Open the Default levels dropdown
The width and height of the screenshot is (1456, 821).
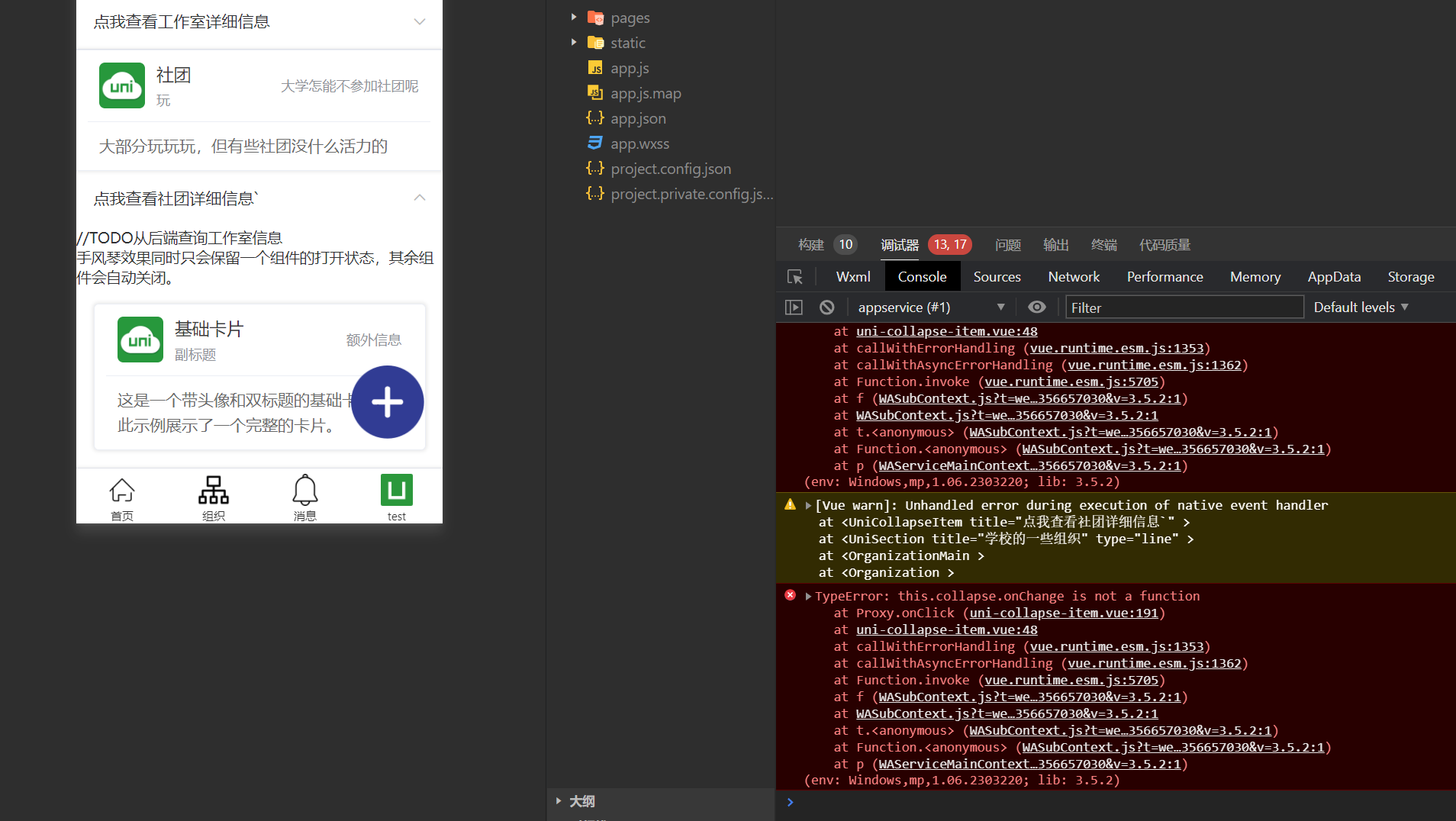[1361, 307]
